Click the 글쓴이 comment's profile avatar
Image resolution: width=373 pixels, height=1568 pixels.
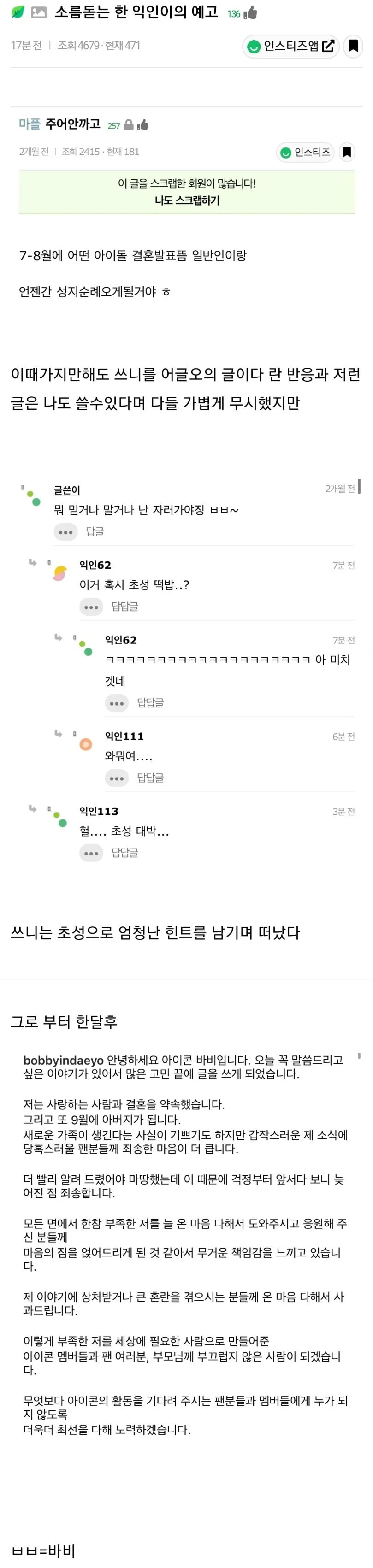click(x=32, y=496)
